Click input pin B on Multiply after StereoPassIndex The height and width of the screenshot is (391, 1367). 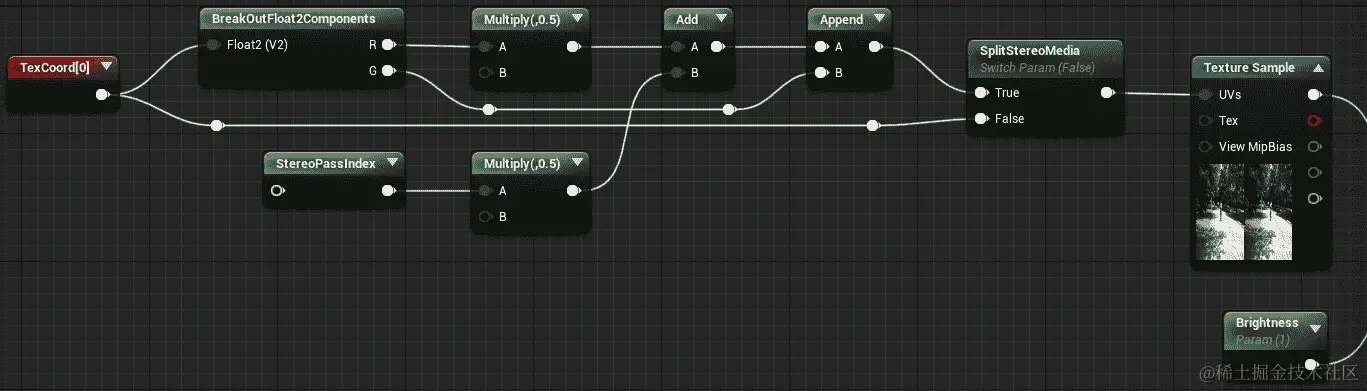485,216
